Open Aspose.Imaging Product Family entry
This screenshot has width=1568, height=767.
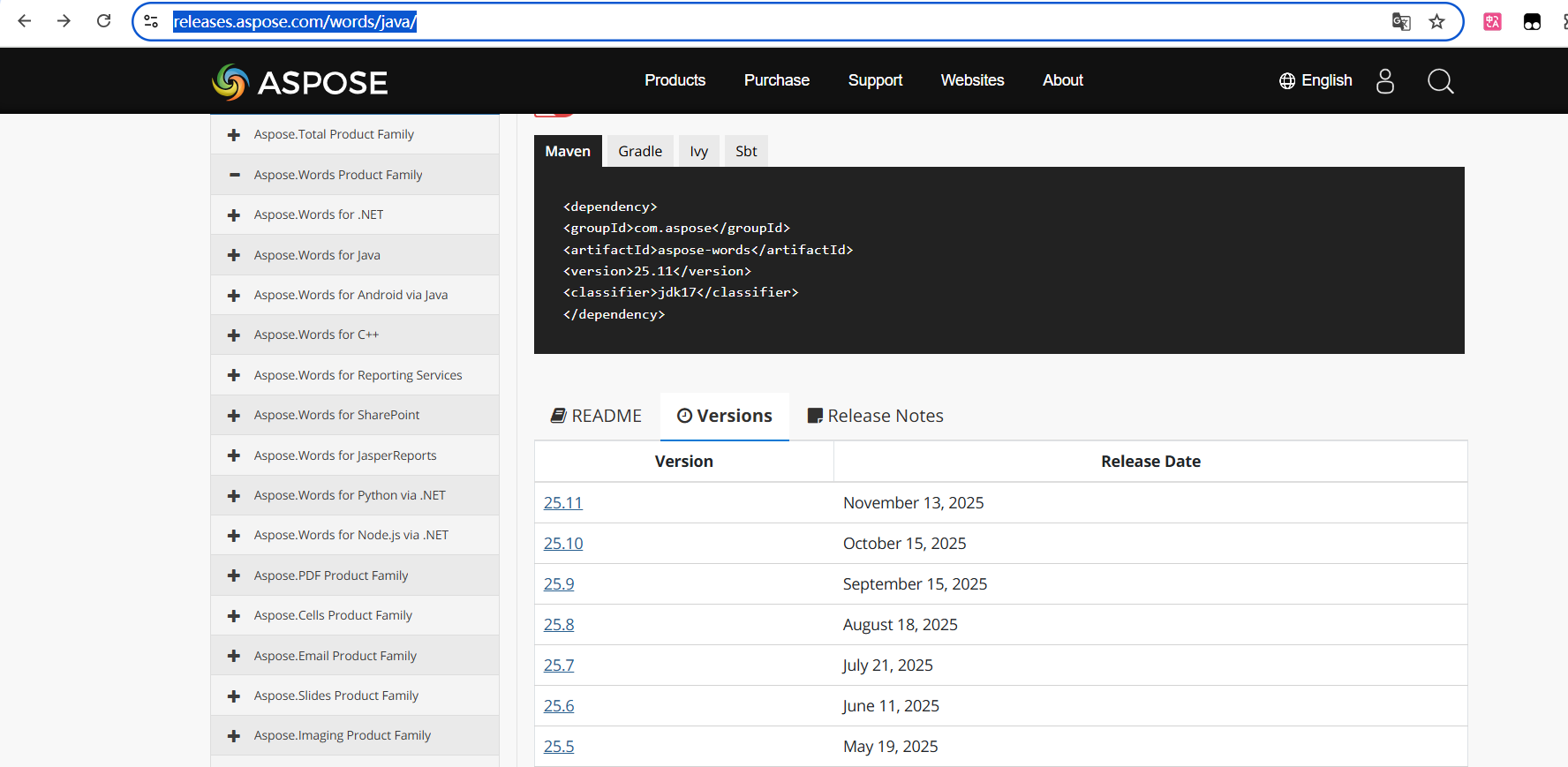pos(343,735)
